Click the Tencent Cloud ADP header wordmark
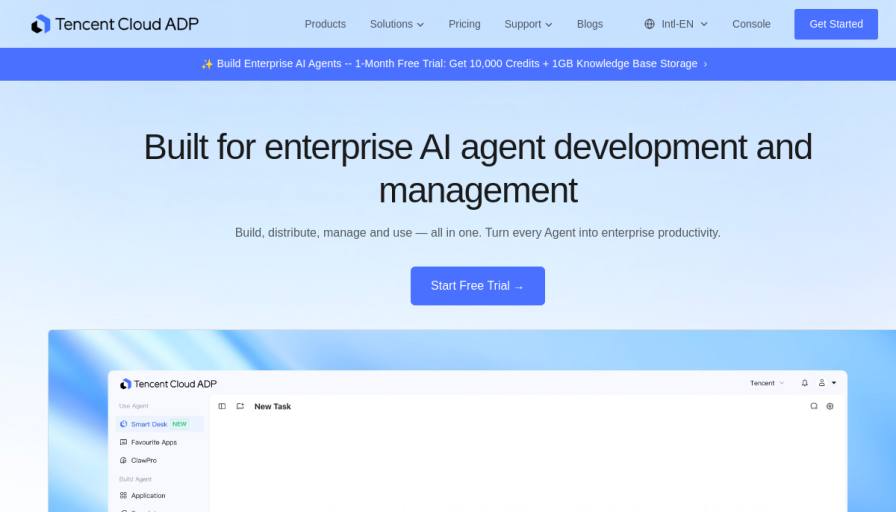 point(127,24)
